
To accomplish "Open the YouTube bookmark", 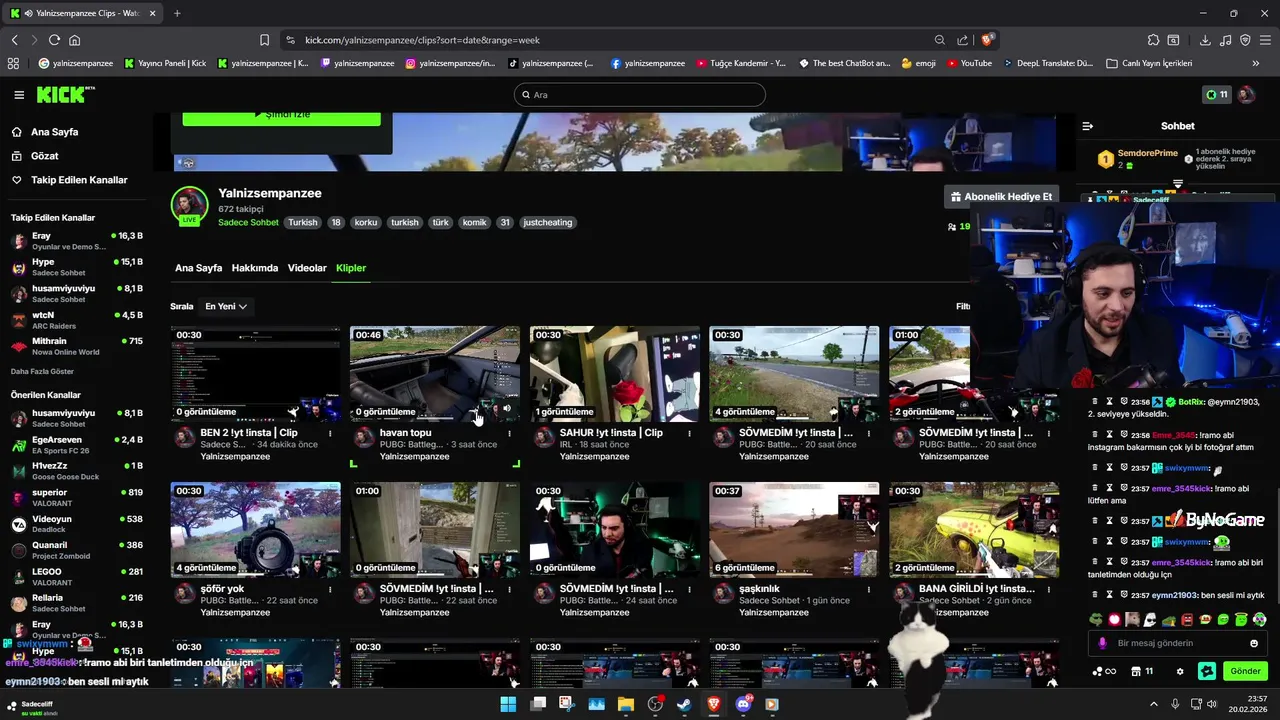I will [x=969, y=63].
